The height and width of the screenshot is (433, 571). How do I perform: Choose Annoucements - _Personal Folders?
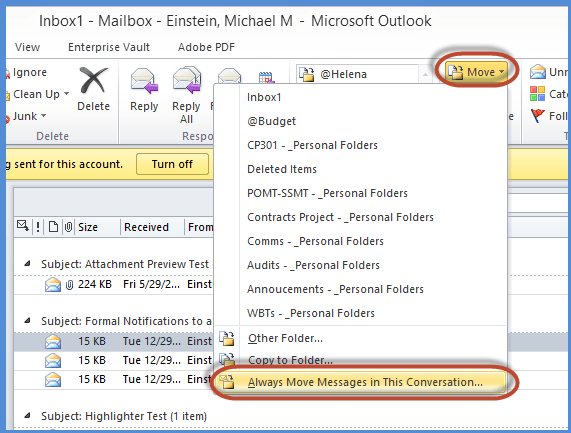coord(361,290)
